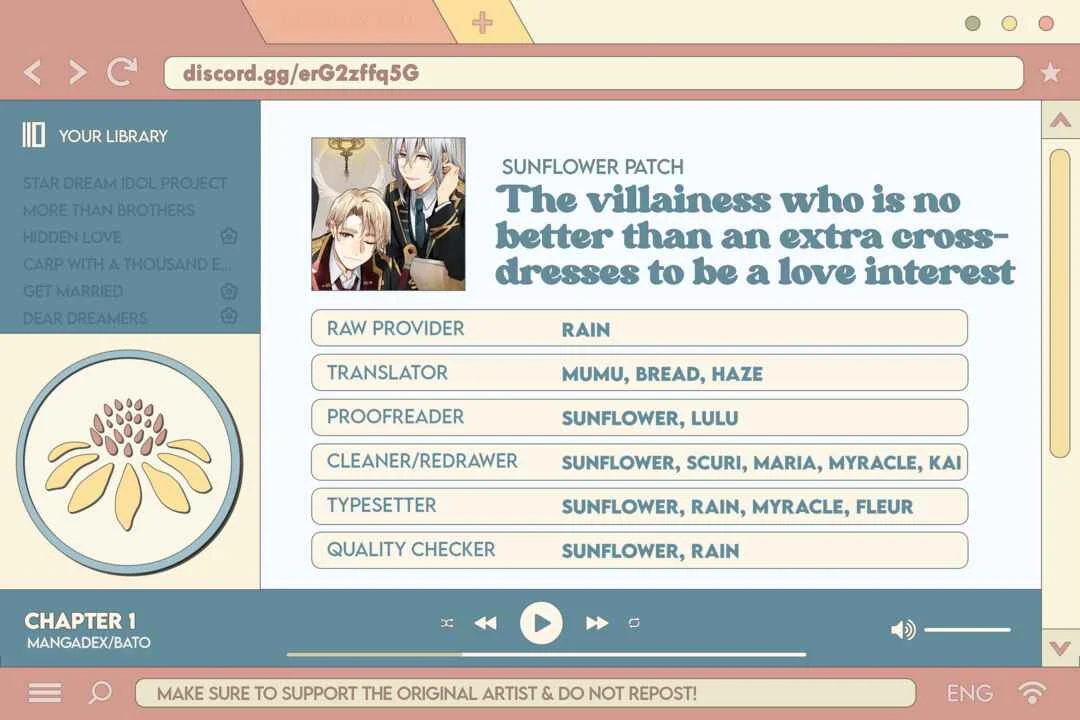Click the badge icon beside Dear Dreamers
The height and width of the screenshot is (720, 1080).
pyautogui.click(x=229, y=316)
